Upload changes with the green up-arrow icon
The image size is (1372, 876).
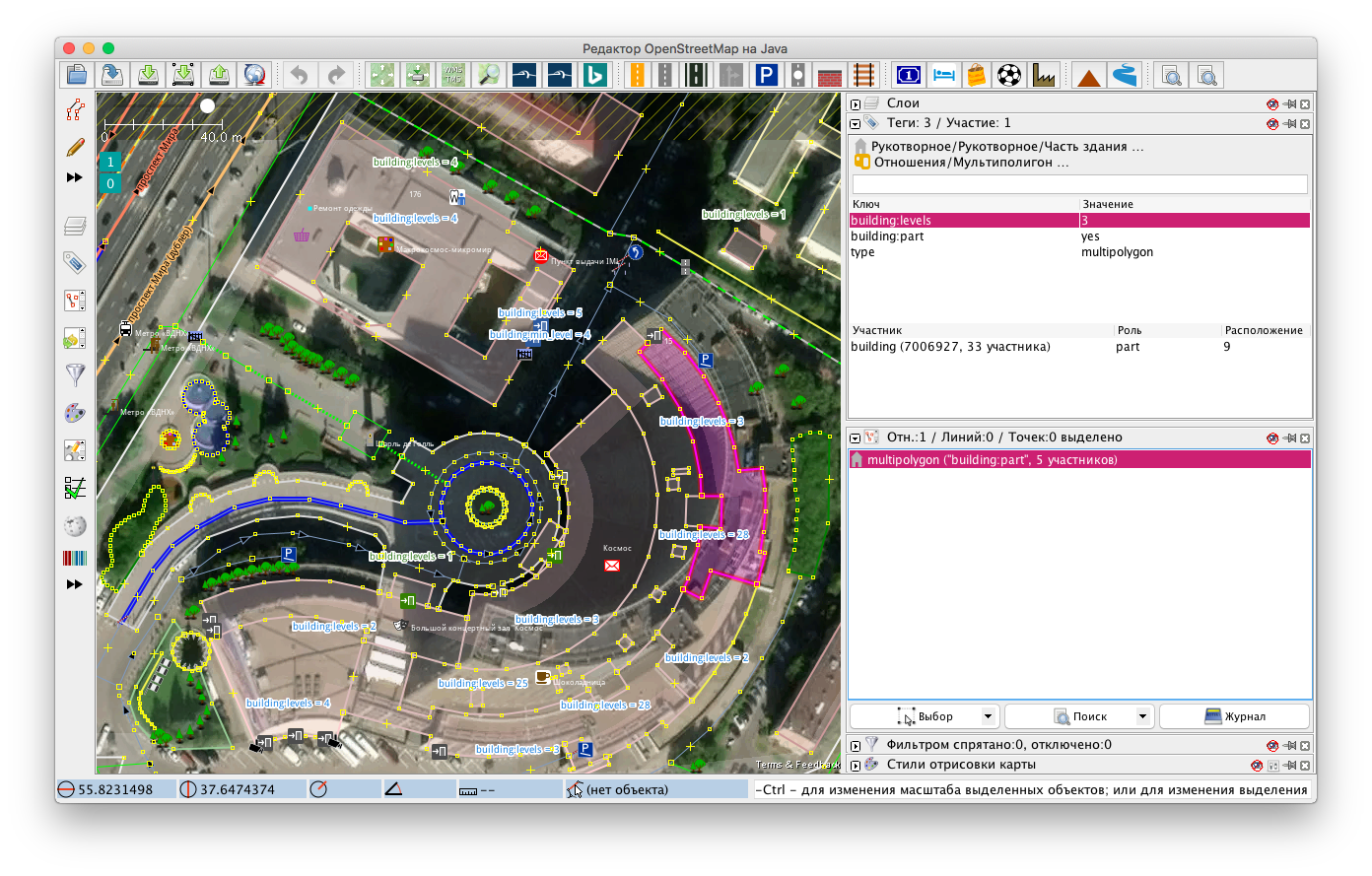pyautogui.click(x=218, y=75)
